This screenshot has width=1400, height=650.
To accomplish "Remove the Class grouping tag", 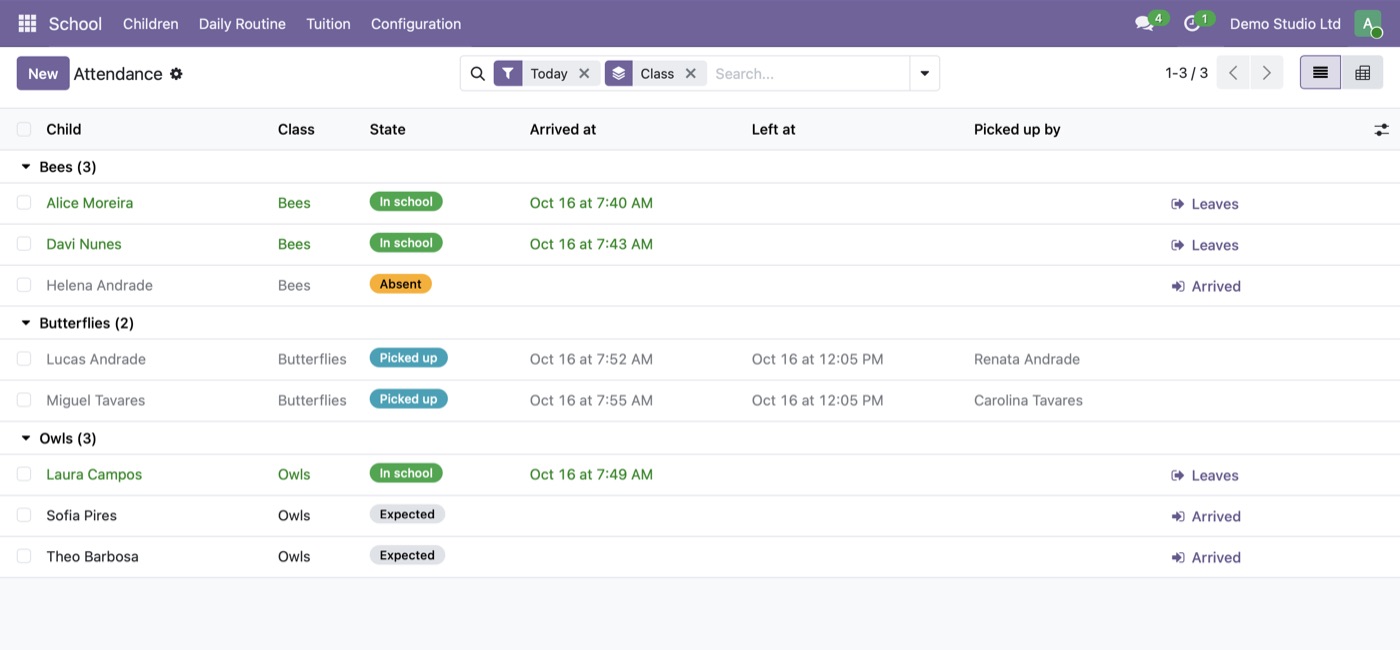I will [690, 73].
